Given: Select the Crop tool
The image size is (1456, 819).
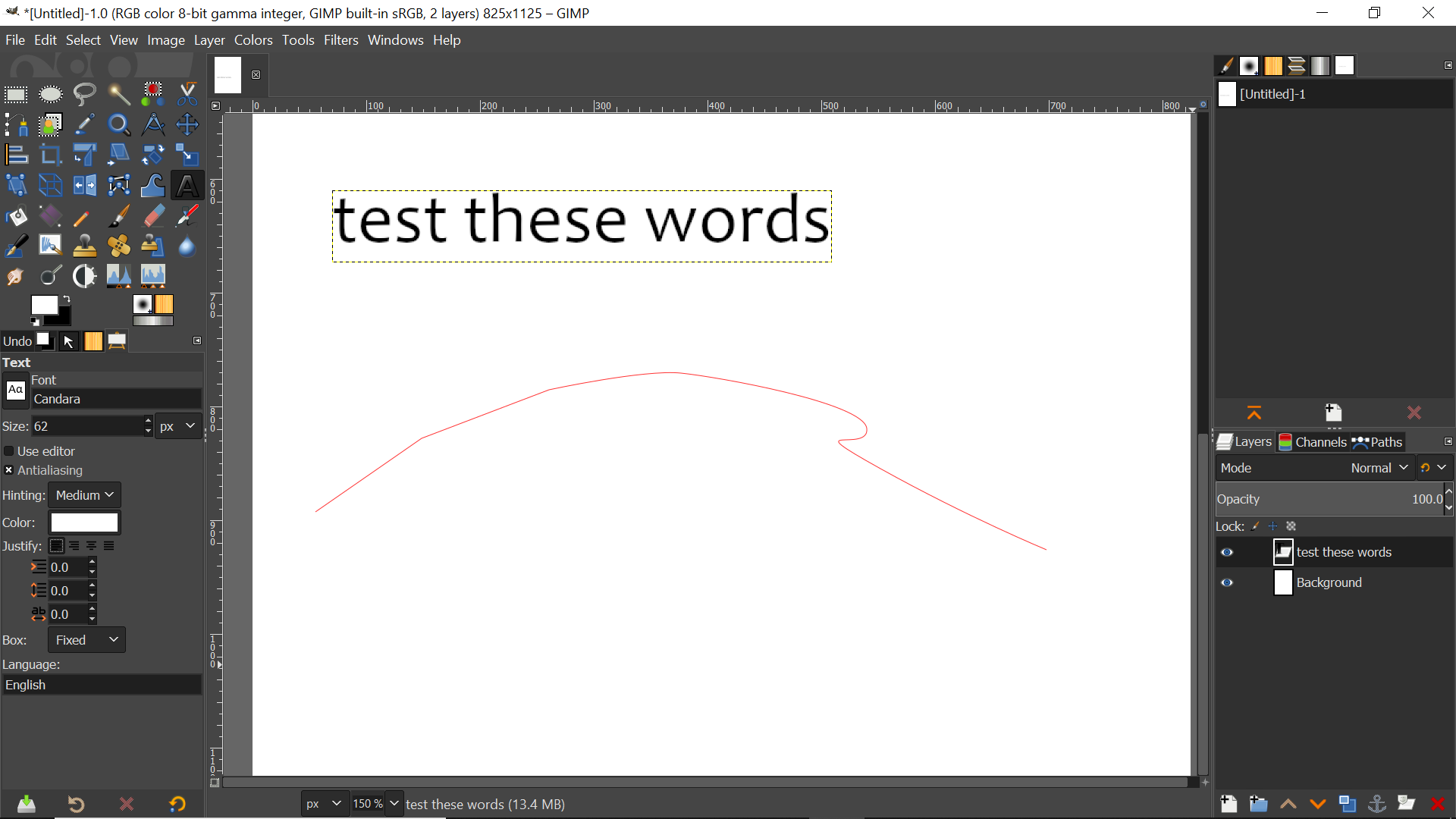Looking at the screenshot, I should point(50,155).
